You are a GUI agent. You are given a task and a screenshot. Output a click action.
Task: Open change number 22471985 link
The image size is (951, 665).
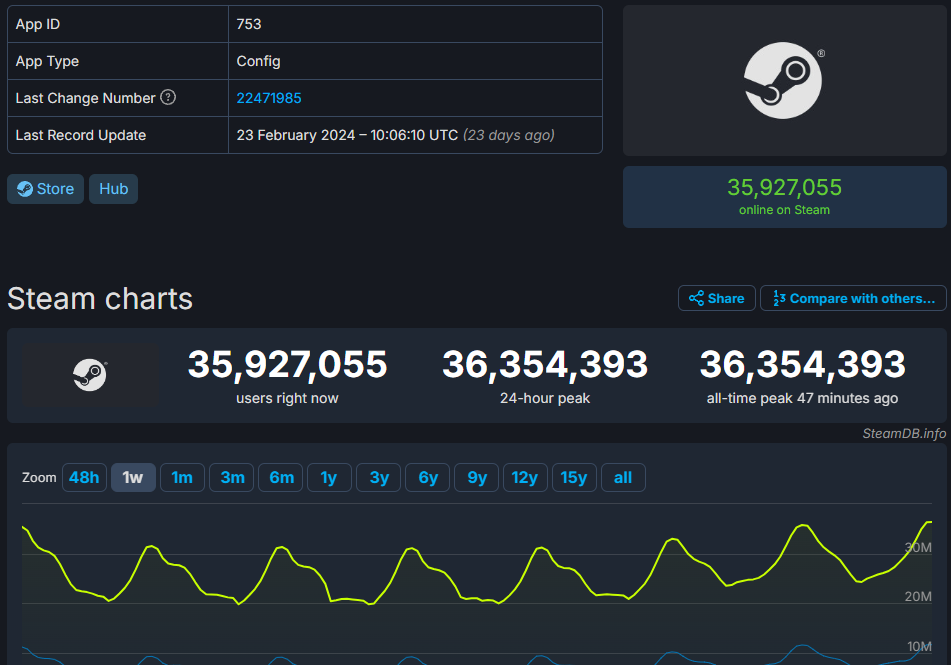pos(269,98)
